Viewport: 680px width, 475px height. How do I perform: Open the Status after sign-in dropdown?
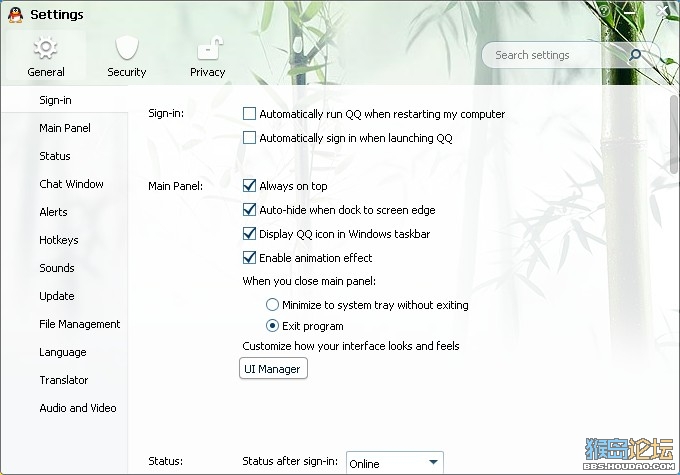click(x=395, y=463)
